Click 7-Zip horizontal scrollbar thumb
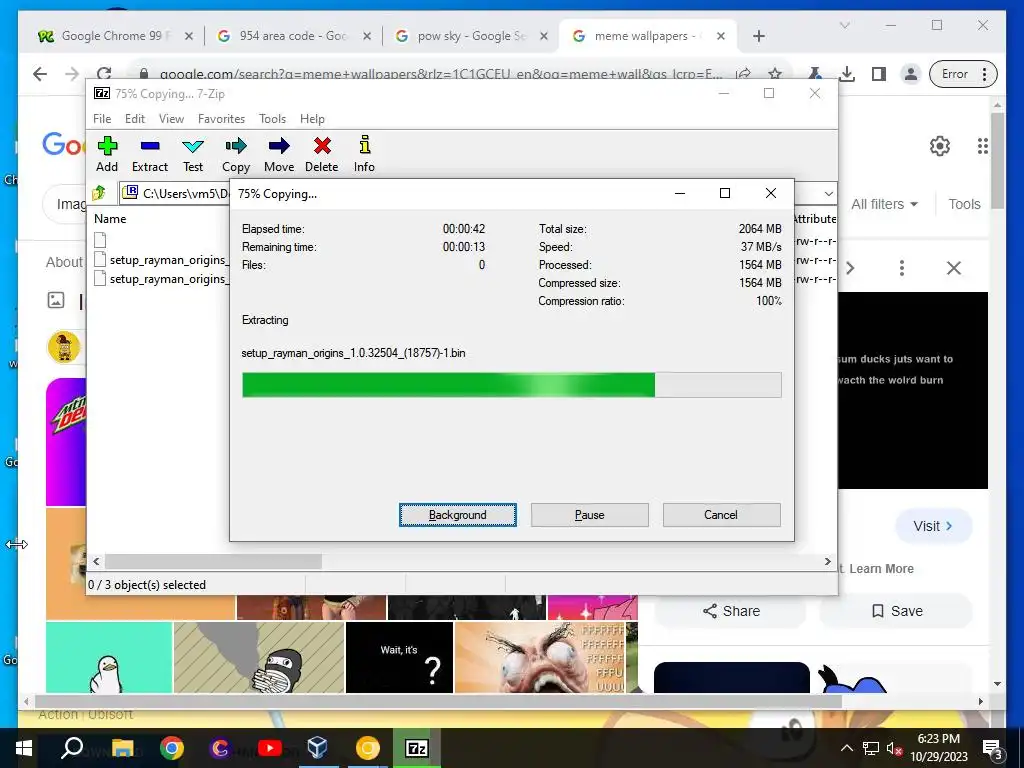 click(214, 561)
